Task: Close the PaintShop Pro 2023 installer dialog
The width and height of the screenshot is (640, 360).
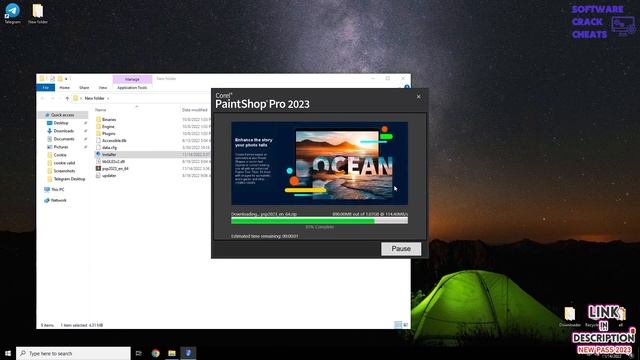Action: (x=418, y=97)
